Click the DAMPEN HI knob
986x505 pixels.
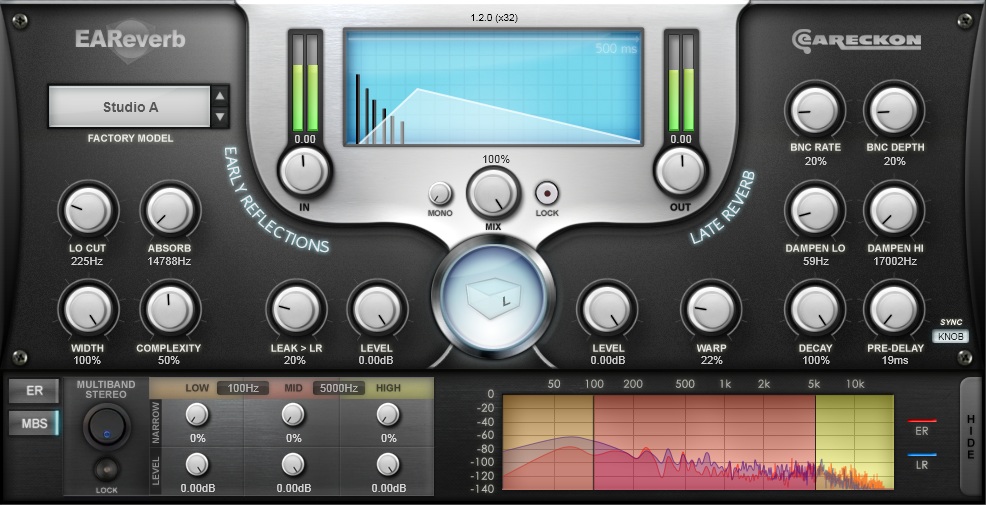click(x=894, y=209)
